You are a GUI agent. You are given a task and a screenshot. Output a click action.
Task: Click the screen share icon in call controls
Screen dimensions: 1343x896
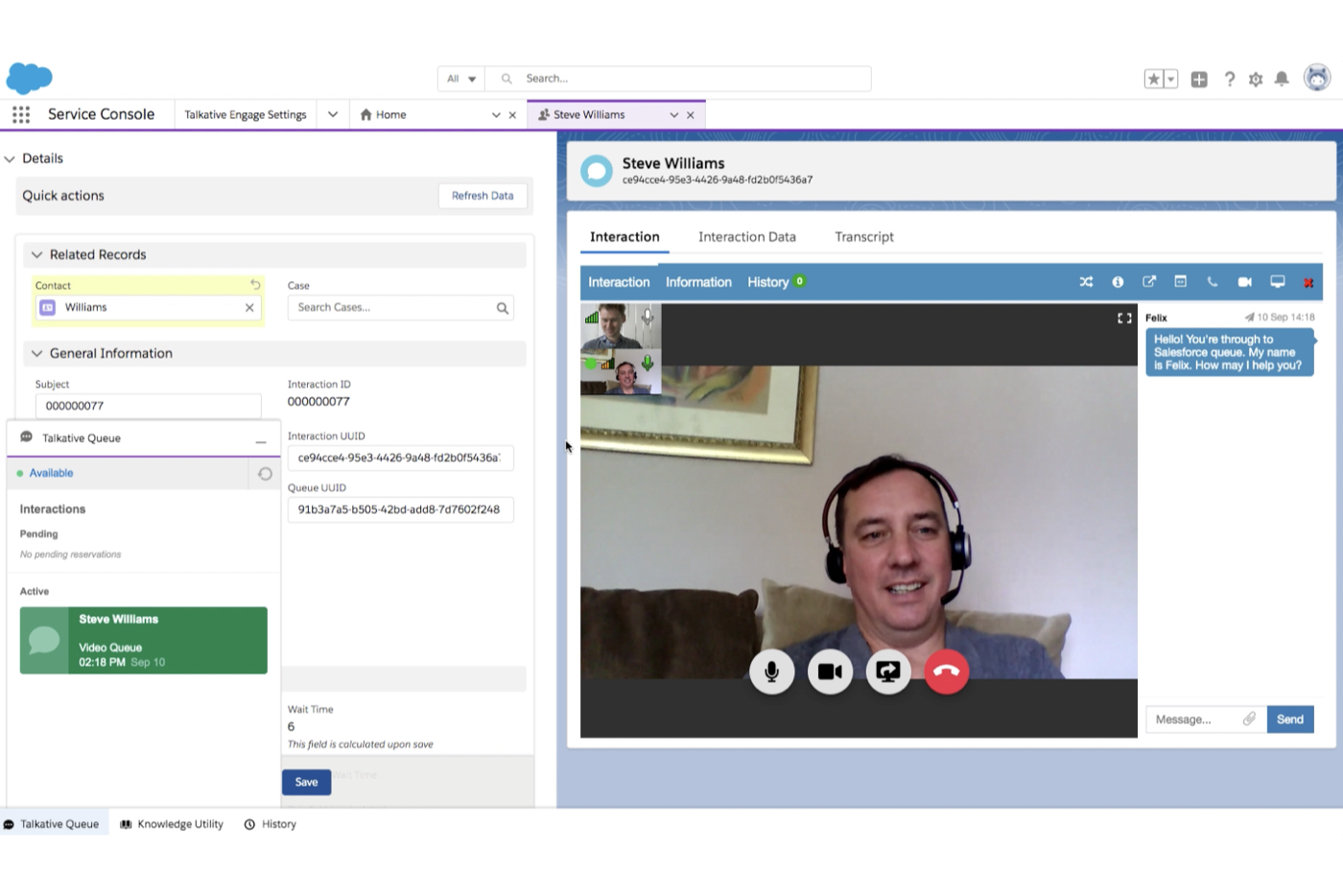click(887, 672)
